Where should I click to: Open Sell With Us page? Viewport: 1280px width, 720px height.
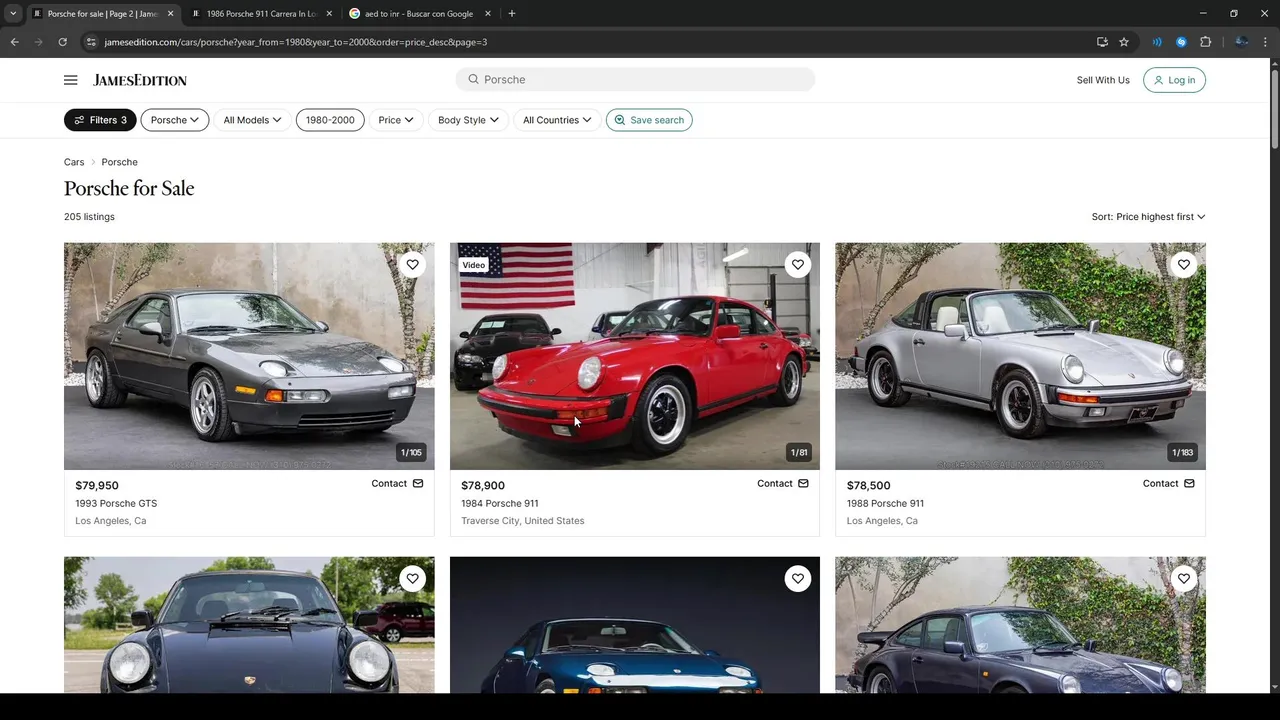pos(1103,80)
